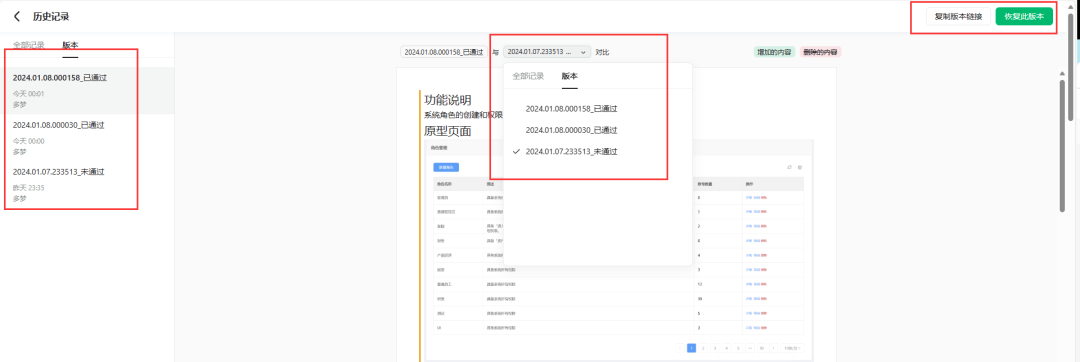Click the red 删除的内容 legend tag

tap(821, 52)
